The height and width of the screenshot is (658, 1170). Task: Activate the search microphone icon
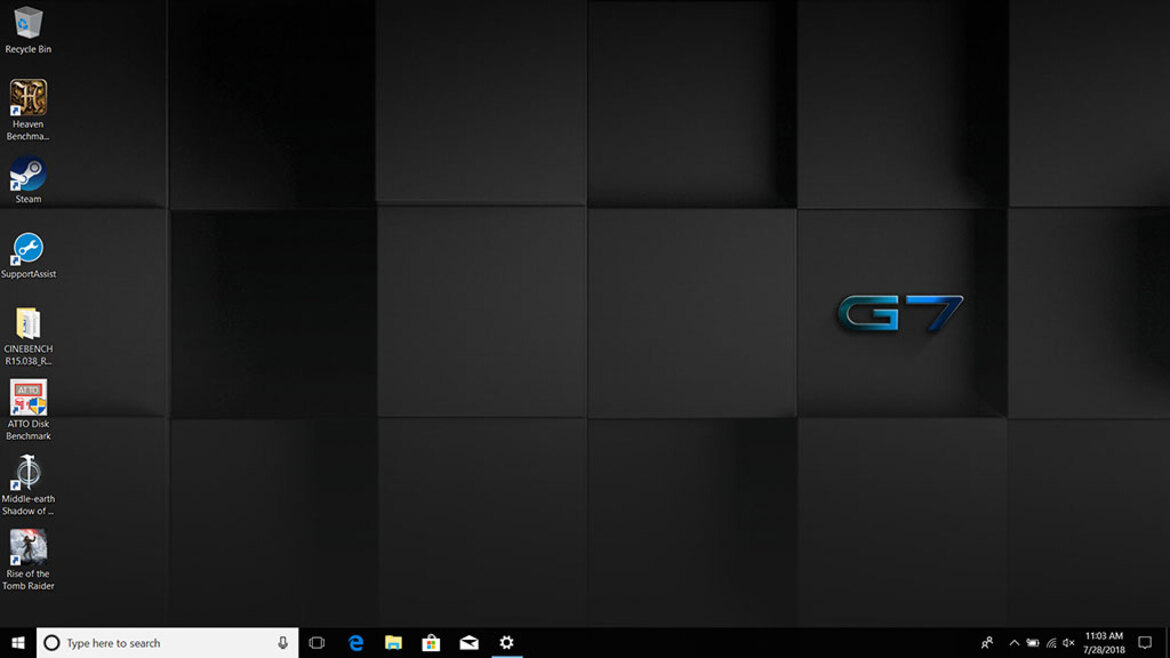283,642
